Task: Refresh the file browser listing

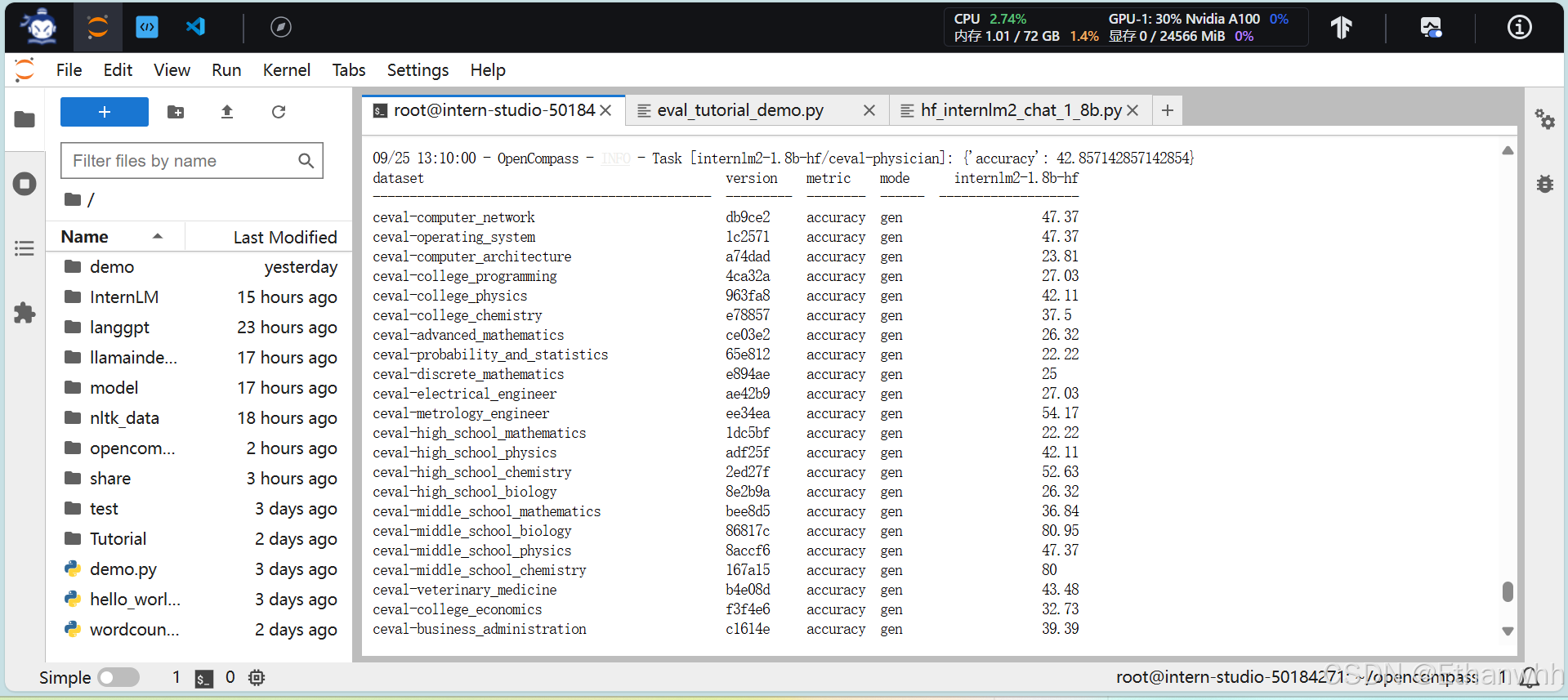Action: point(279,112)
